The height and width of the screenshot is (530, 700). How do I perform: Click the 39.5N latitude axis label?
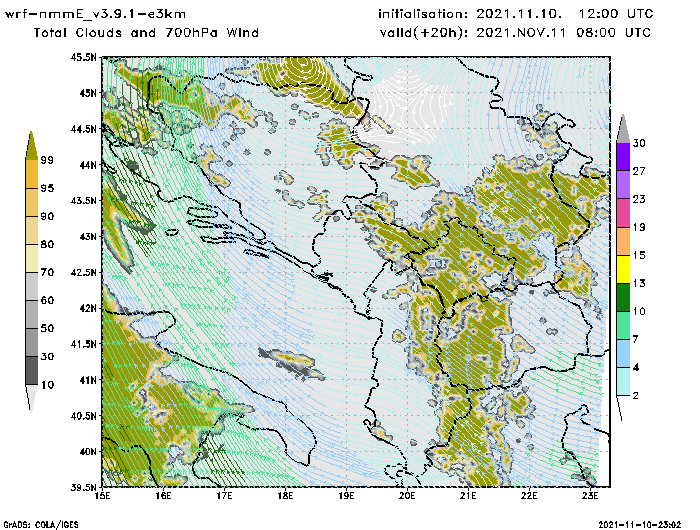pos(83,487)
